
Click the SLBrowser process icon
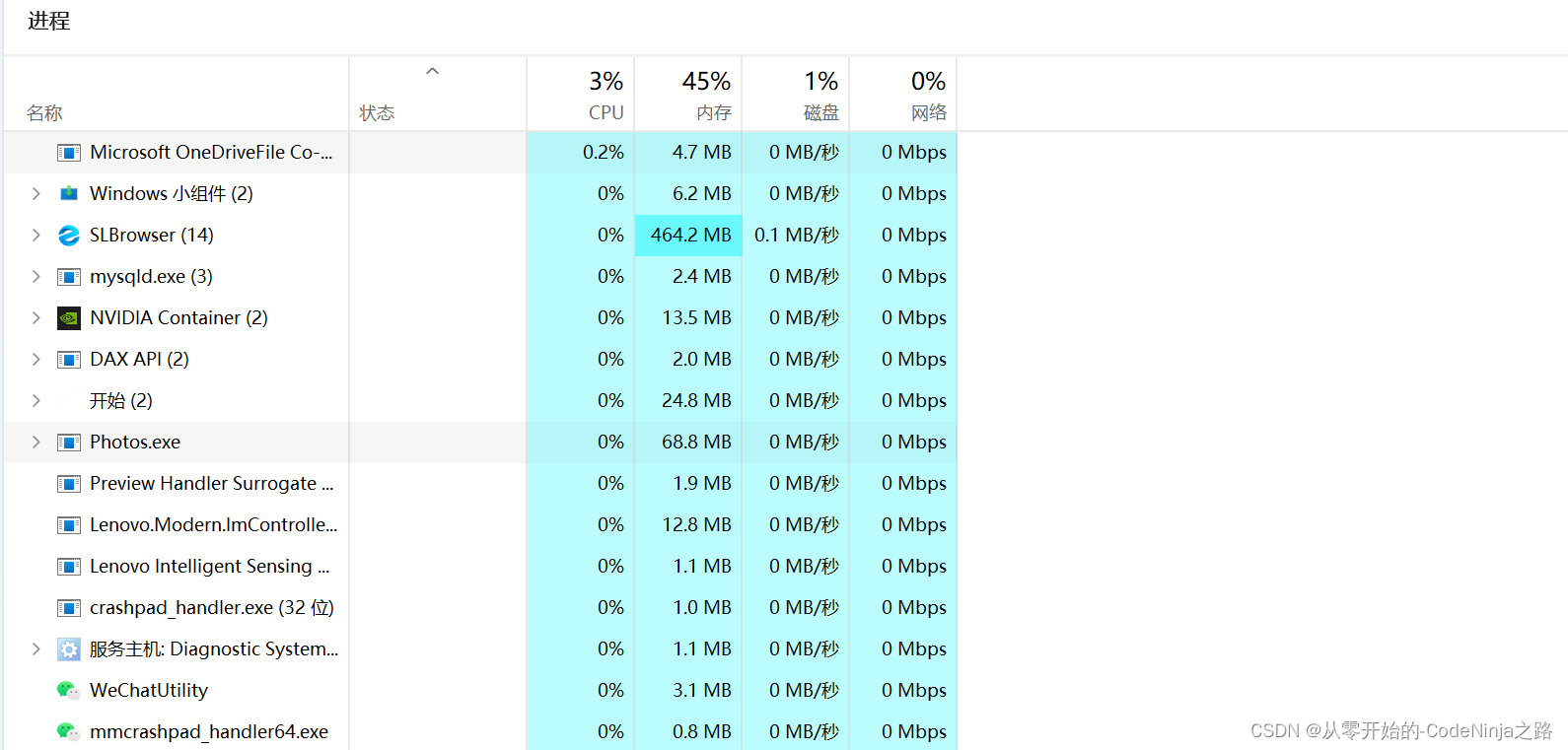click(68, 236)
